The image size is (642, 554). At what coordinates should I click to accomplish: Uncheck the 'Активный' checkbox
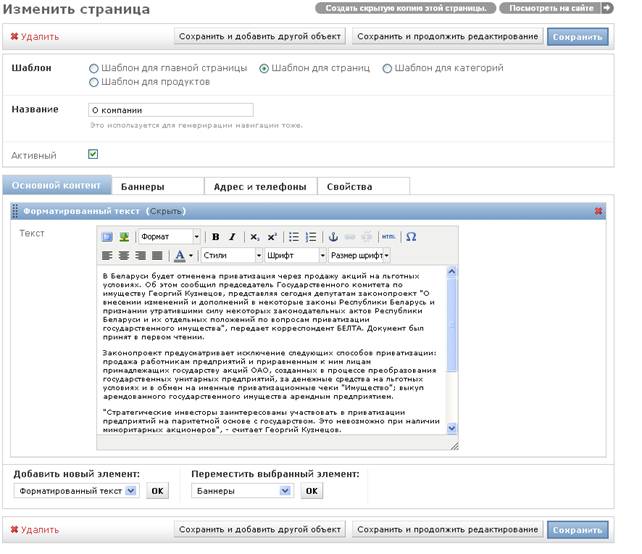click(93, 154)
